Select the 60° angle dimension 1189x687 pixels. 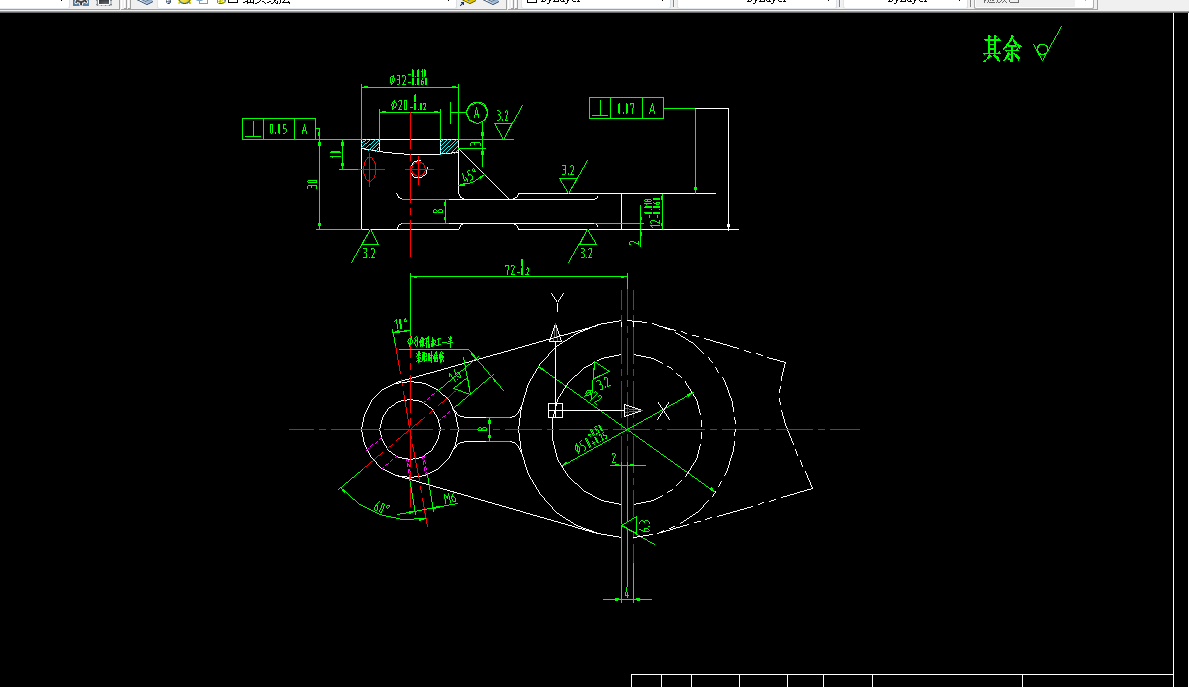coord(381,507)
